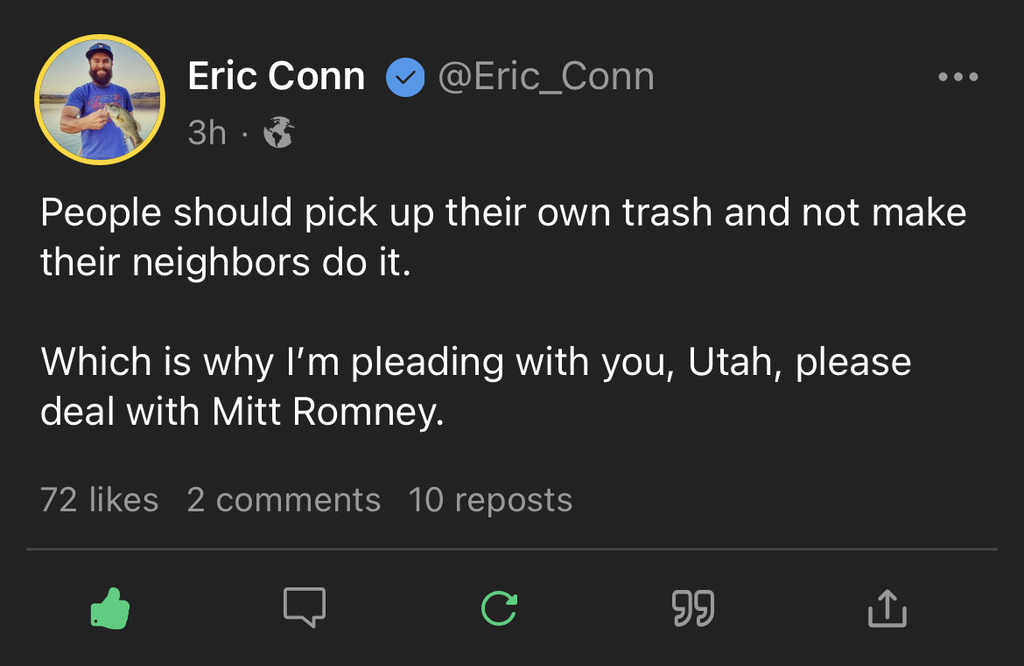Quote this post with the quotation marks icon

[x=692, y=607]
